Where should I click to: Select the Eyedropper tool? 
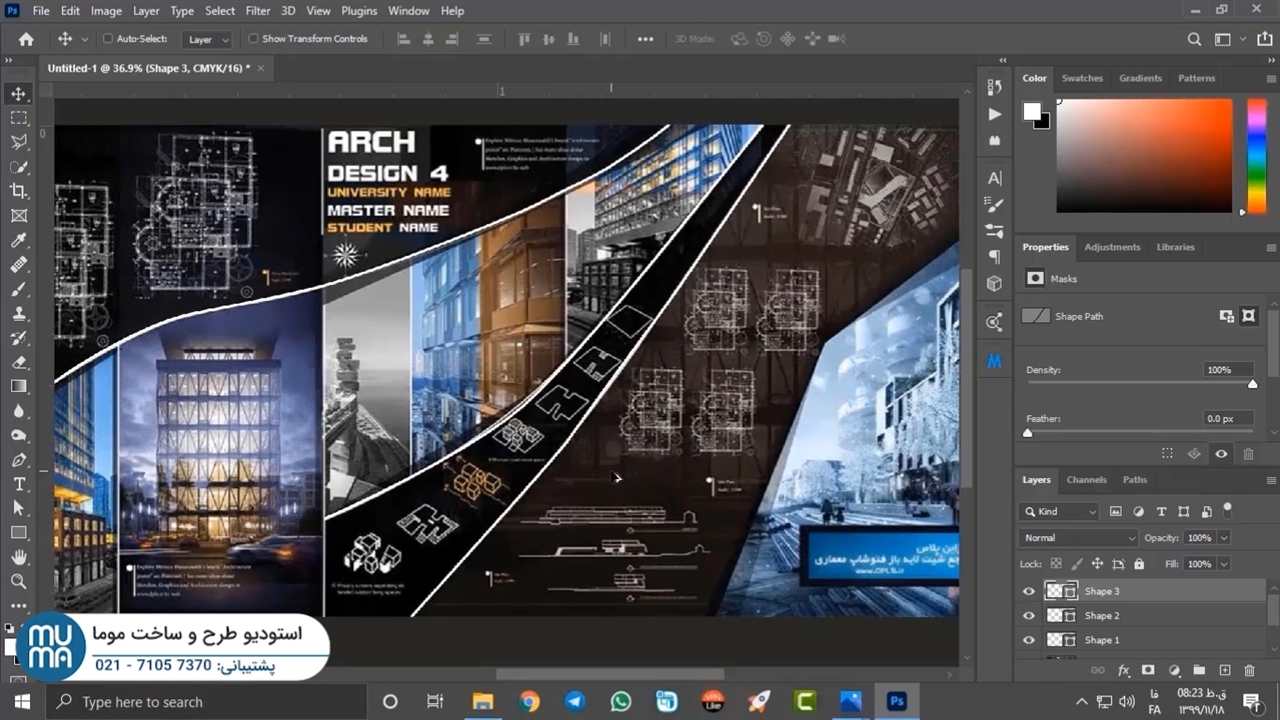pyautogui.click(x=19, y=240)
